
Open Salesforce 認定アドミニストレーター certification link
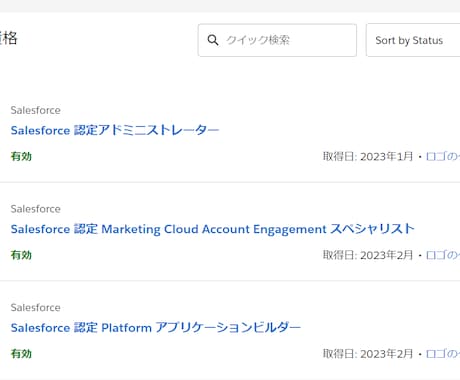pyautogui.click(x=115, y=130)
